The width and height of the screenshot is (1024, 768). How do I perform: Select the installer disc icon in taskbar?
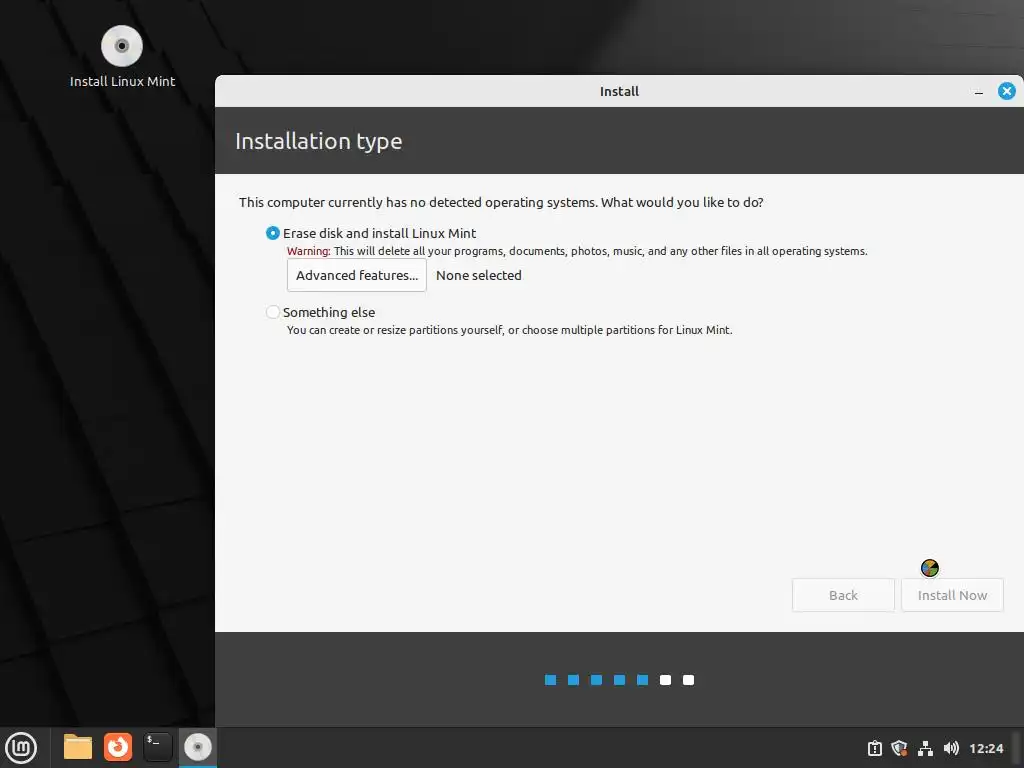(197, 747)
